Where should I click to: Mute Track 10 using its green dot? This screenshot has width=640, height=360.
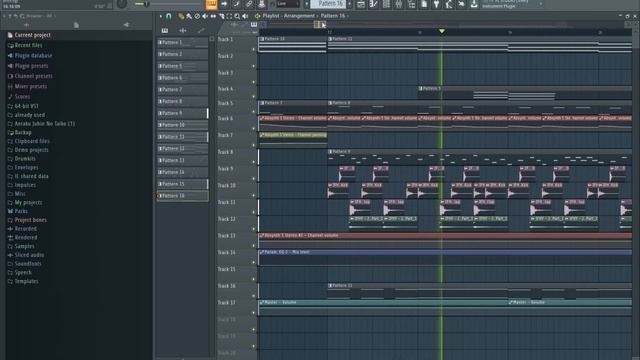coord(253,196)
